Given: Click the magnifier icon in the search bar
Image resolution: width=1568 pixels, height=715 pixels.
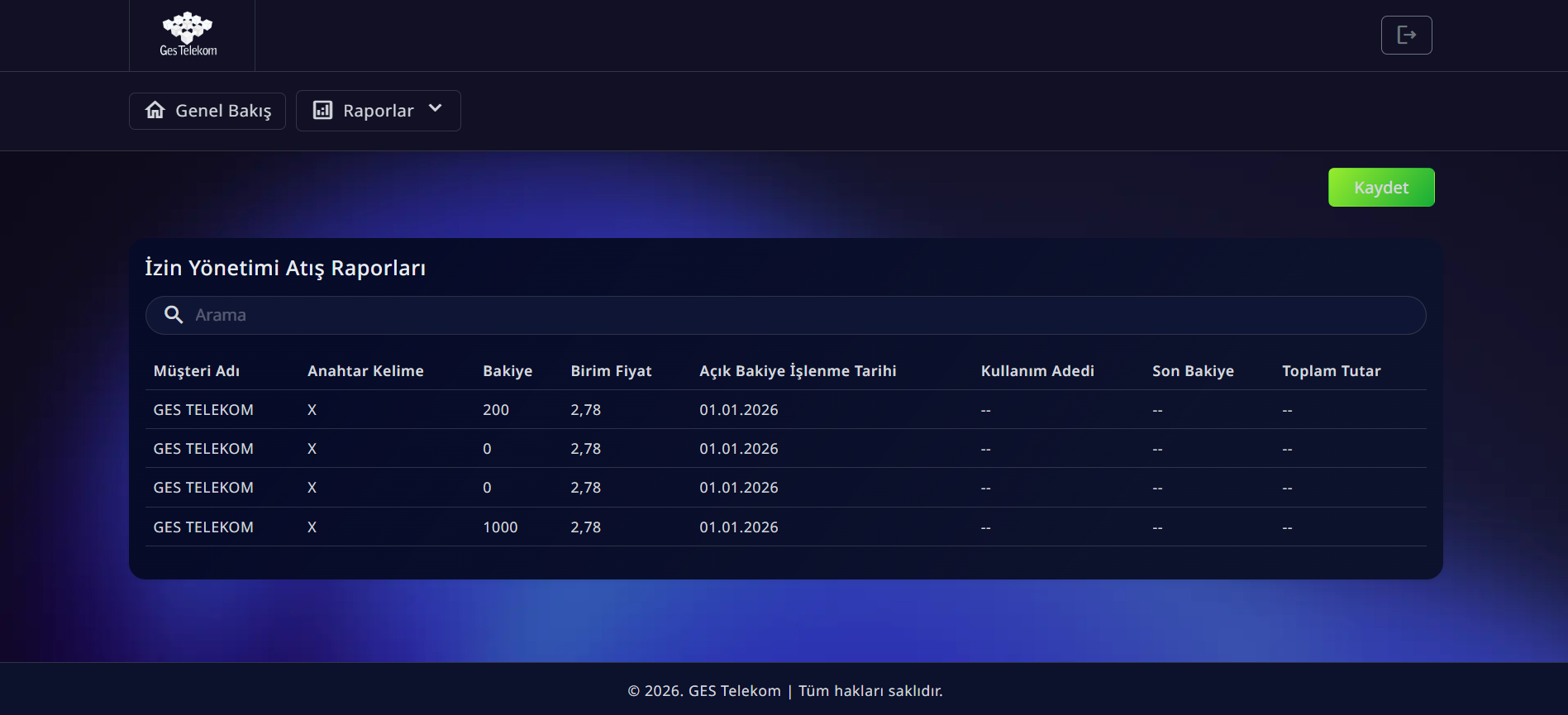Looking at the screenshot, I should point(174,315).
